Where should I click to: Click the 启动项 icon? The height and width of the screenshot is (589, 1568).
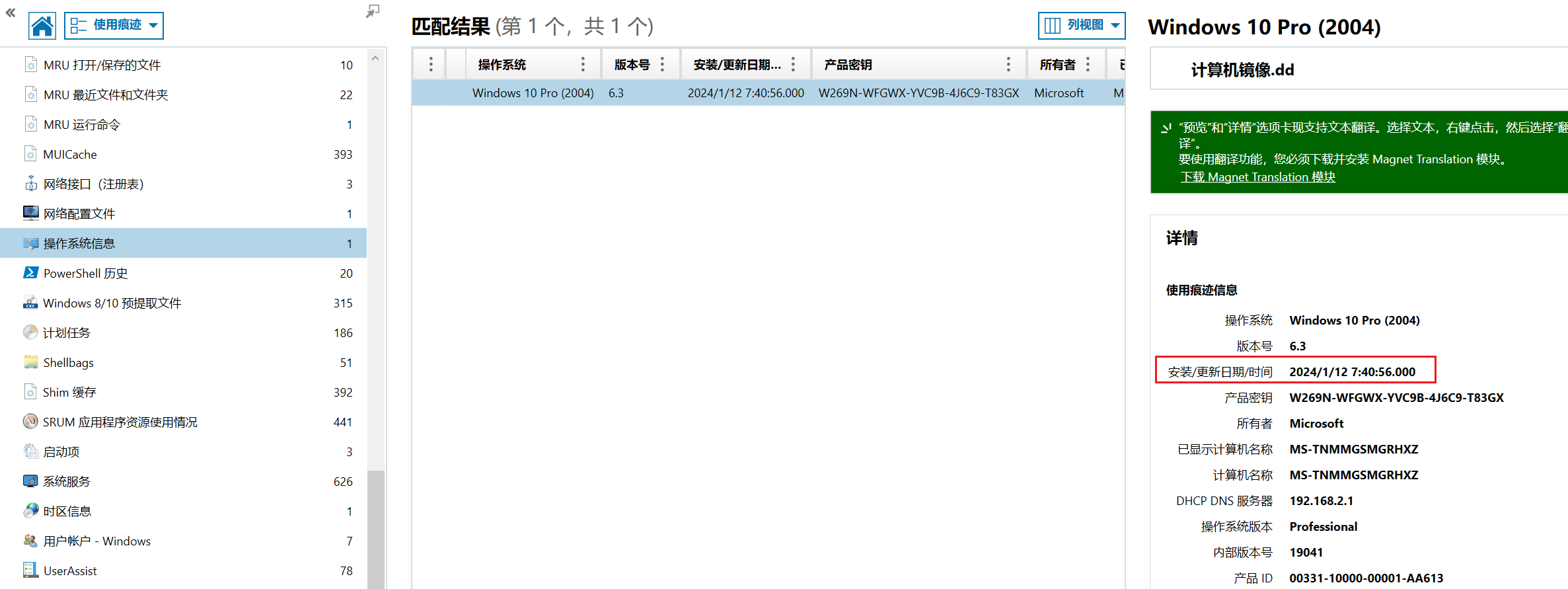(30, 451)
